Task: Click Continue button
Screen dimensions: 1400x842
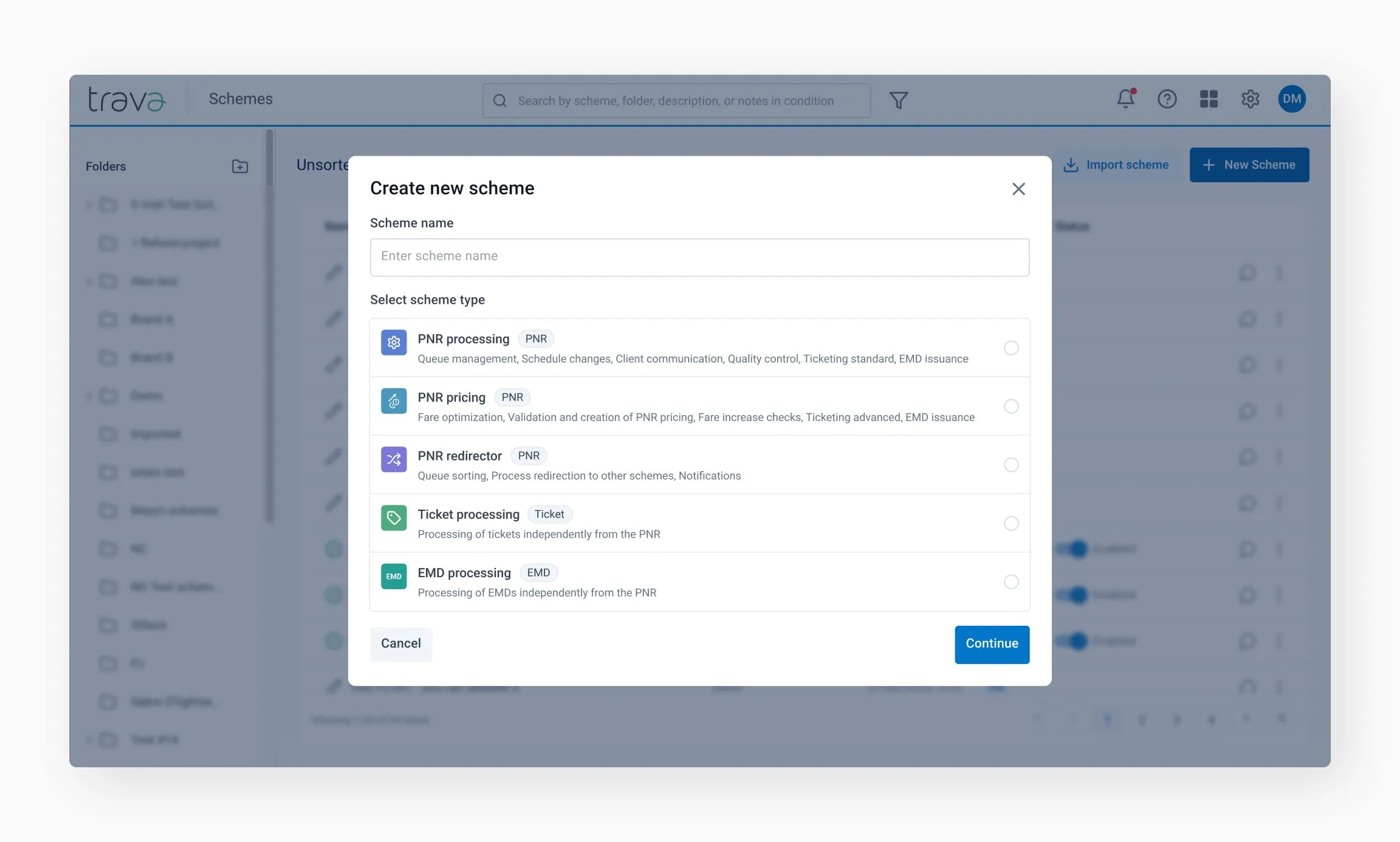Action: tap(992, 644)
